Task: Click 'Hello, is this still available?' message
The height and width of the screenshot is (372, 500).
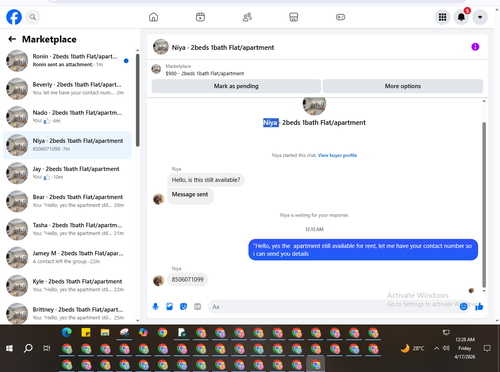Action: click(206, 180)
